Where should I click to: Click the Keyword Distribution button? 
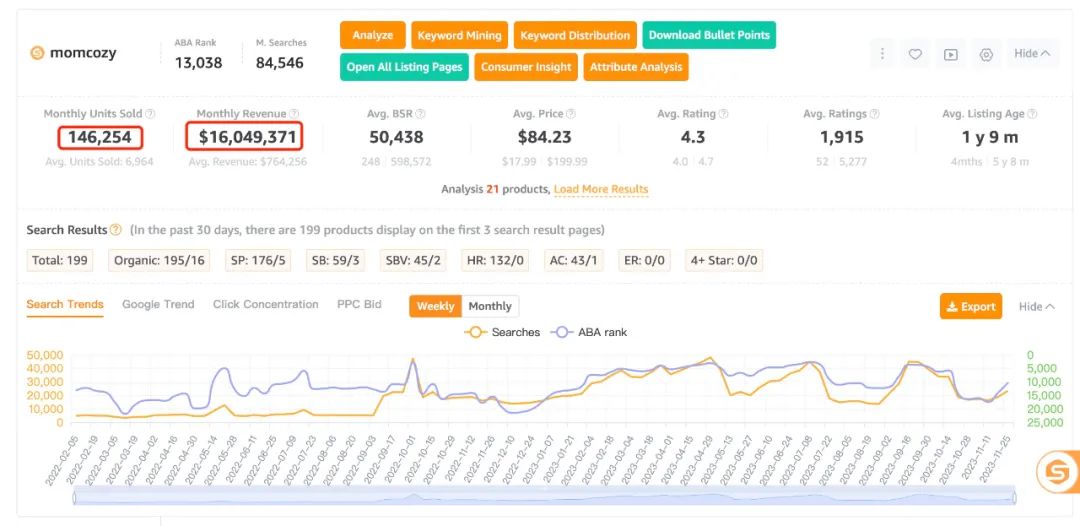tap(575, 35)
